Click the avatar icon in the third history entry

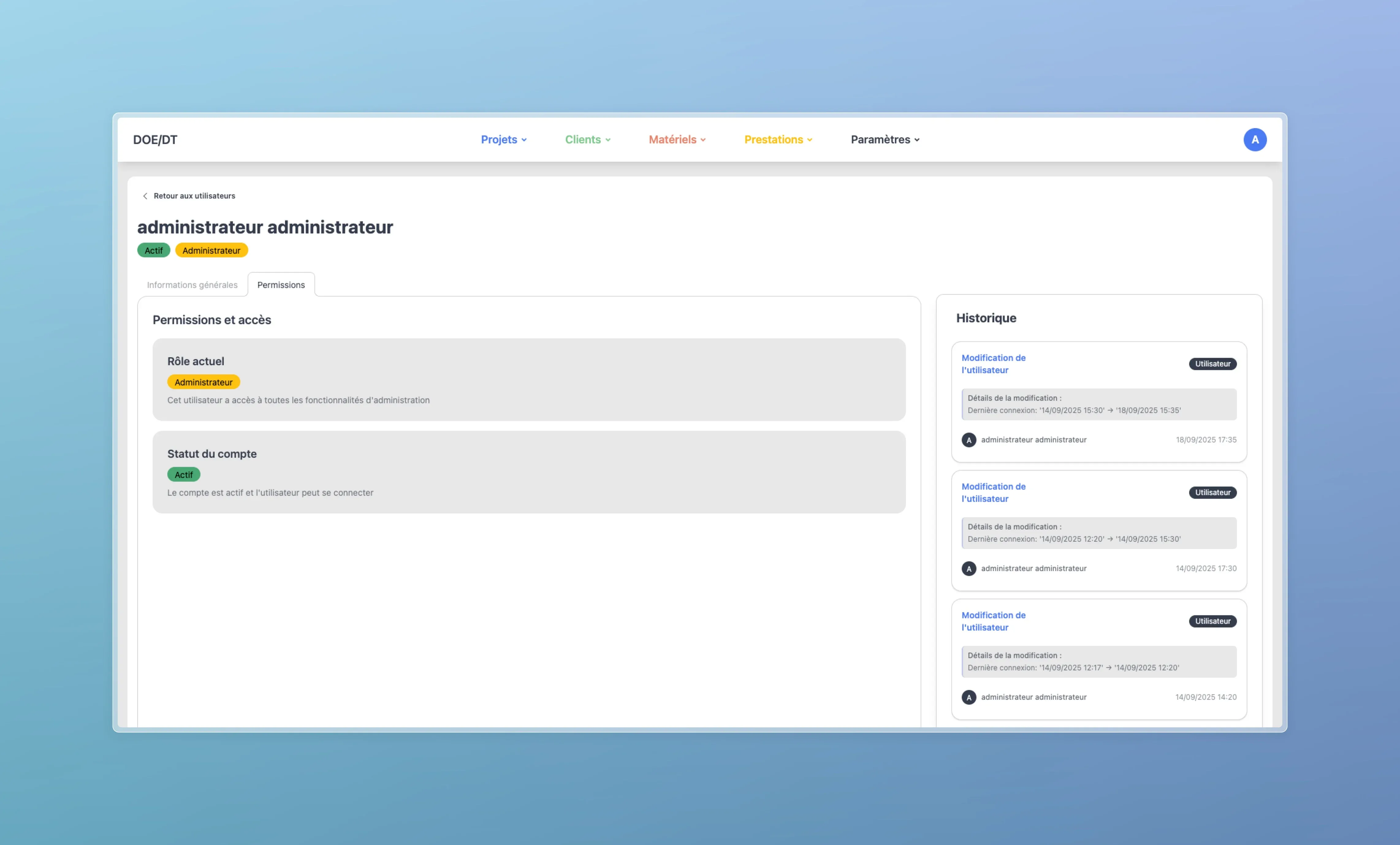click(x=969, y=697)
